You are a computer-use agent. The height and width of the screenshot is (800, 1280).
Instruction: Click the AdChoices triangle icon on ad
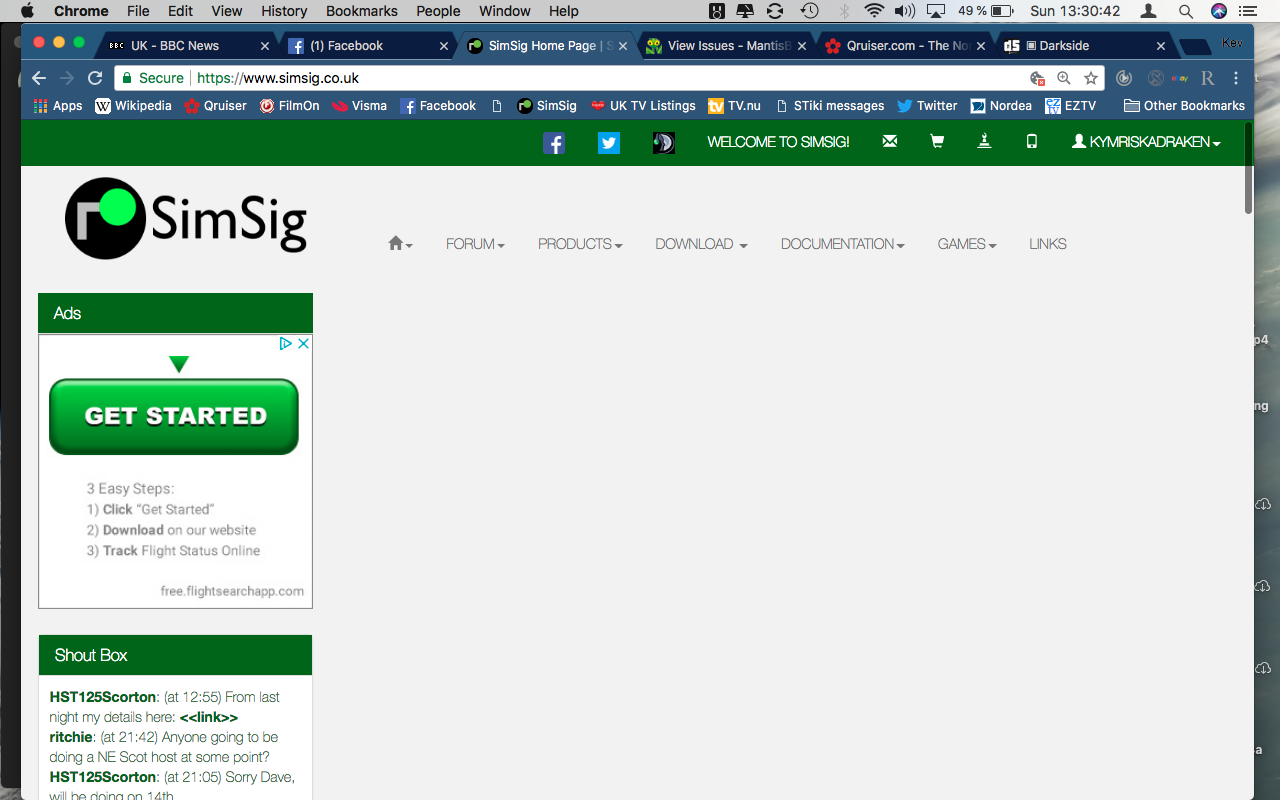285,343
